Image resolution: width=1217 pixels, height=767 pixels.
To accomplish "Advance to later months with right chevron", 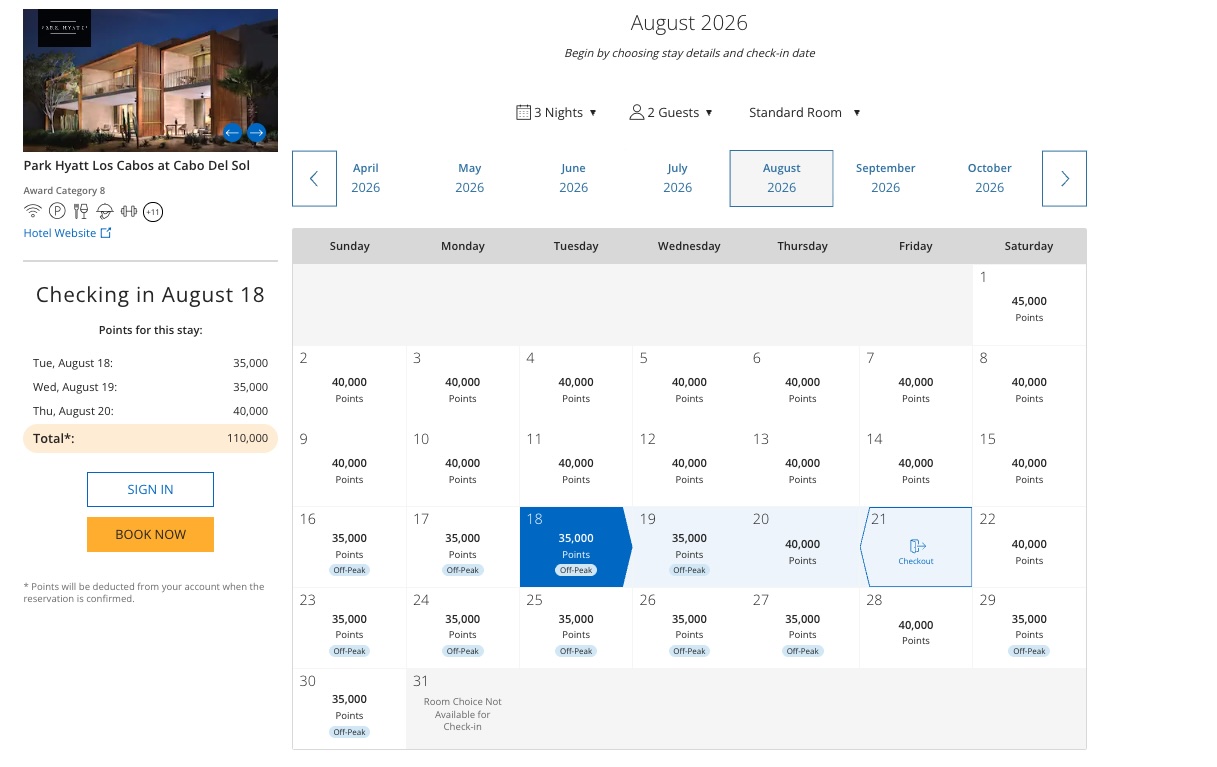I will point(1064,179).
